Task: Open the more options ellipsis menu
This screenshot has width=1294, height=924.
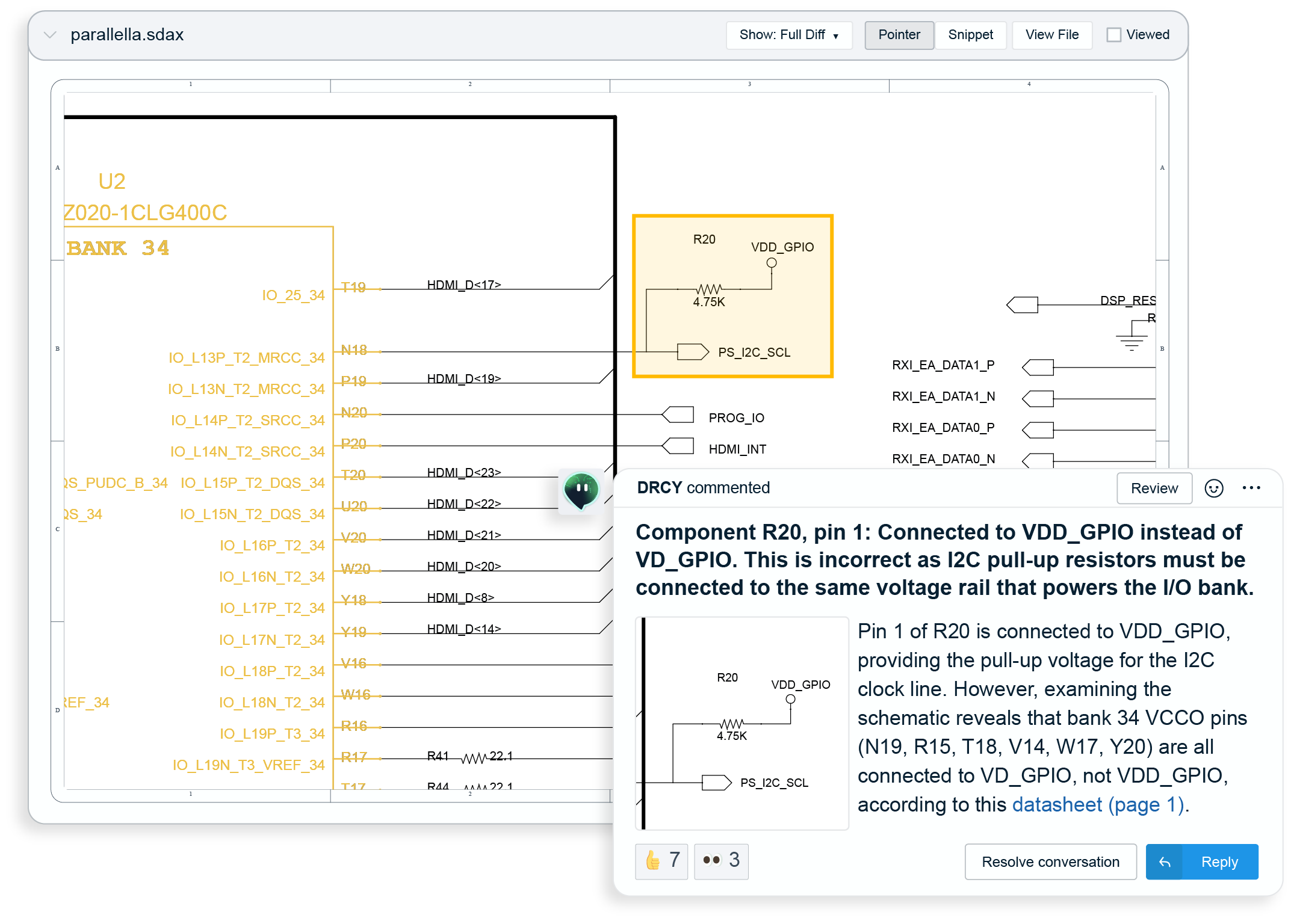Action: click(1251, 488)
